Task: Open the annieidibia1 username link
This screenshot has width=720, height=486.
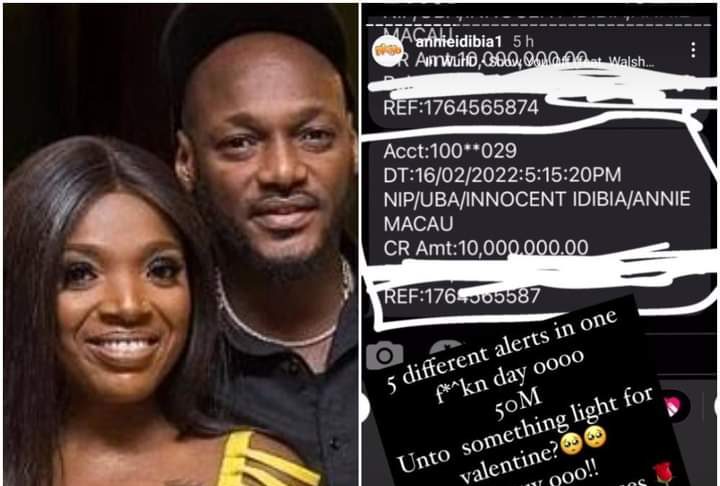Action: (459, 42)
